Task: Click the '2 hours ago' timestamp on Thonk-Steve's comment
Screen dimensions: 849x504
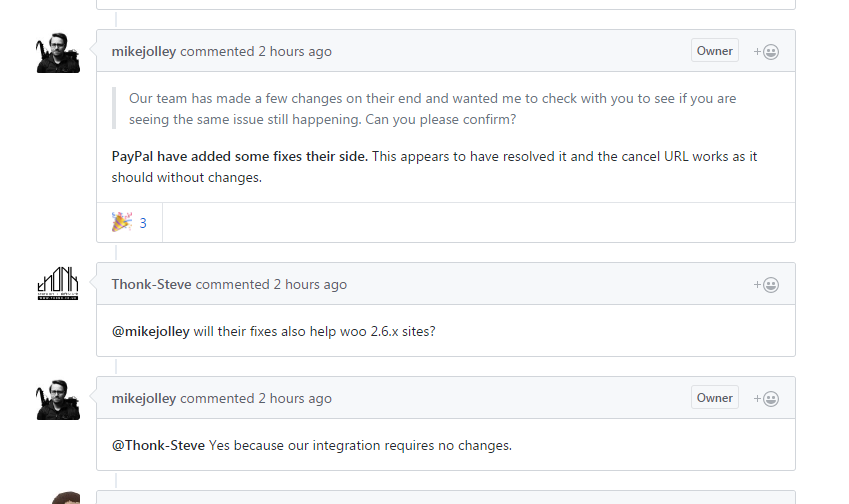Action: tap(310, 284)
